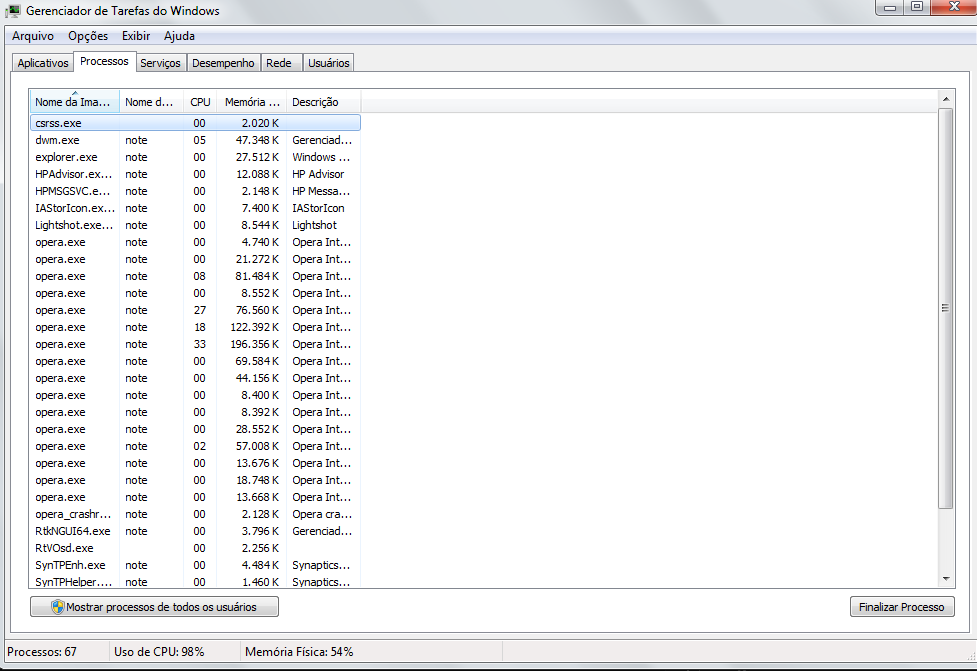This screenshot has height=671, width=977.
Task: Select the HPMSGSVC.exe process
Action: 195,191
